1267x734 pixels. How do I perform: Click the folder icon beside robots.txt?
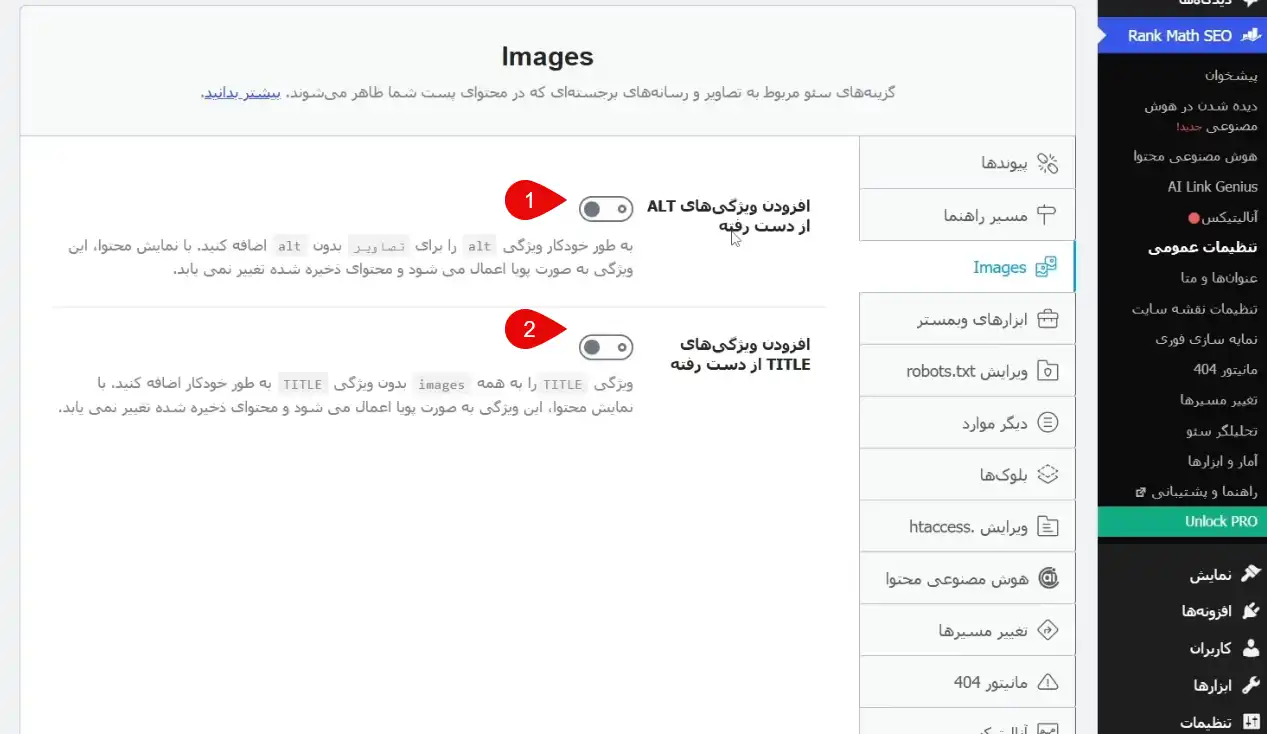click(x=1047, y=371)
